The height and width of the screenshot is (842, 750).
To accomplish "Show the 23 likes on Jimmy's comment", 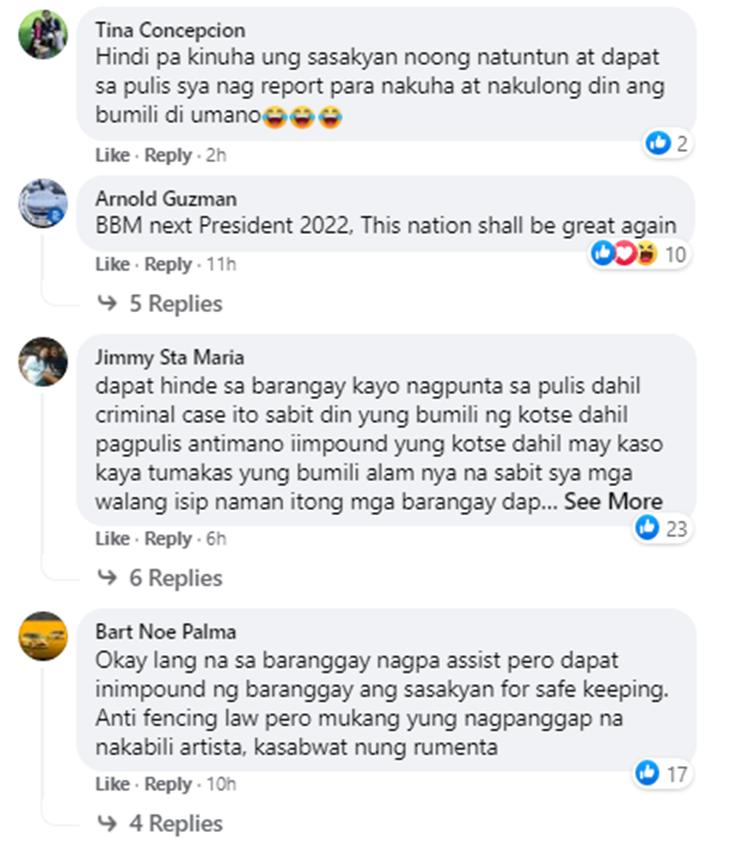I will (x=661, y=528).
